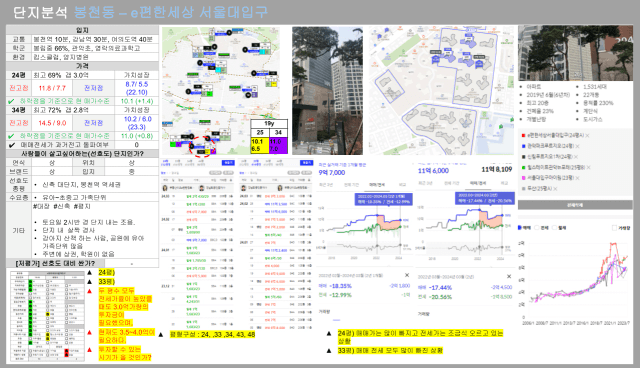Click the gray bar button below complex list
This screenshot has width=640, height=368.
pos(575,205)
